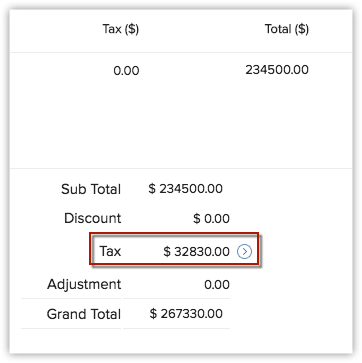Click the Tax ($) column header

(120, 29)
